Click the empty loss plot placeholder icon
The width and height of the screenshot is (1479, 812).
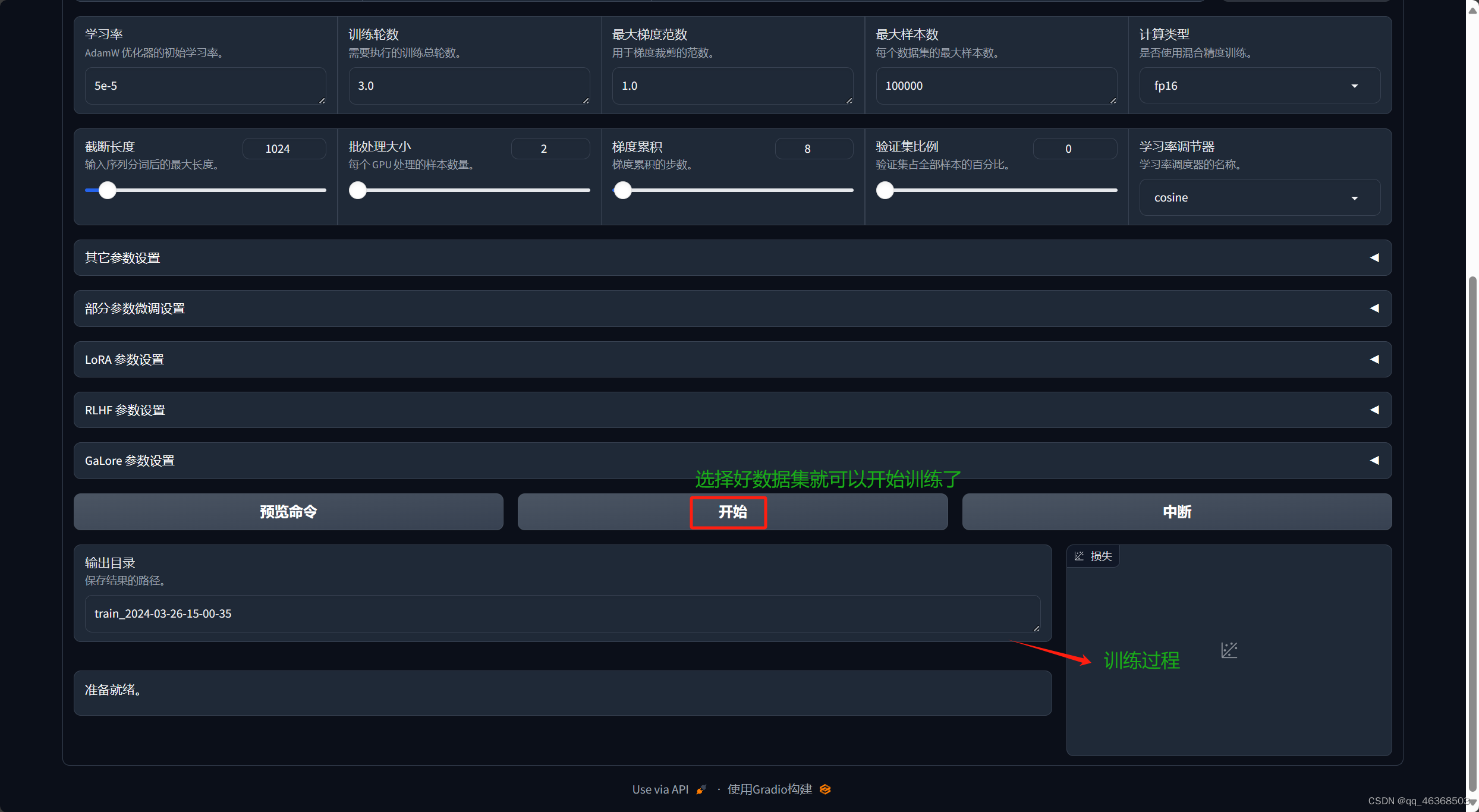pos(1229,650)
